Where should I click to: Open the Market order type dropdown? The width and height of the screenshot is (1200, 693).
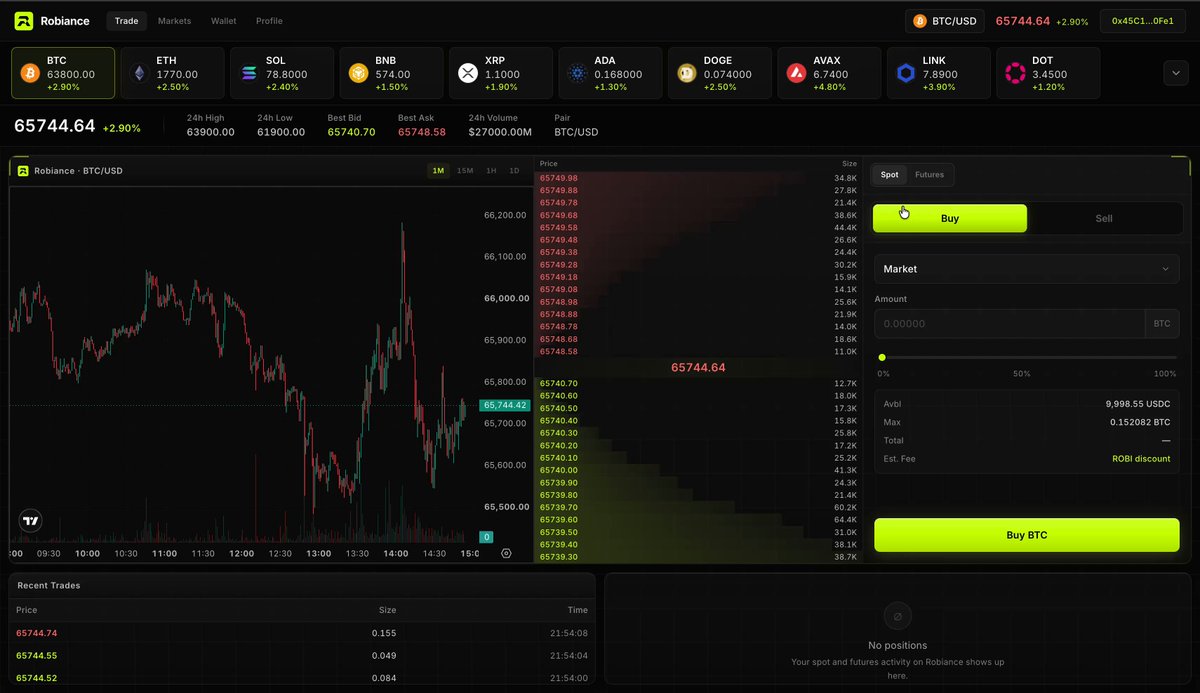click(1027, 269)
